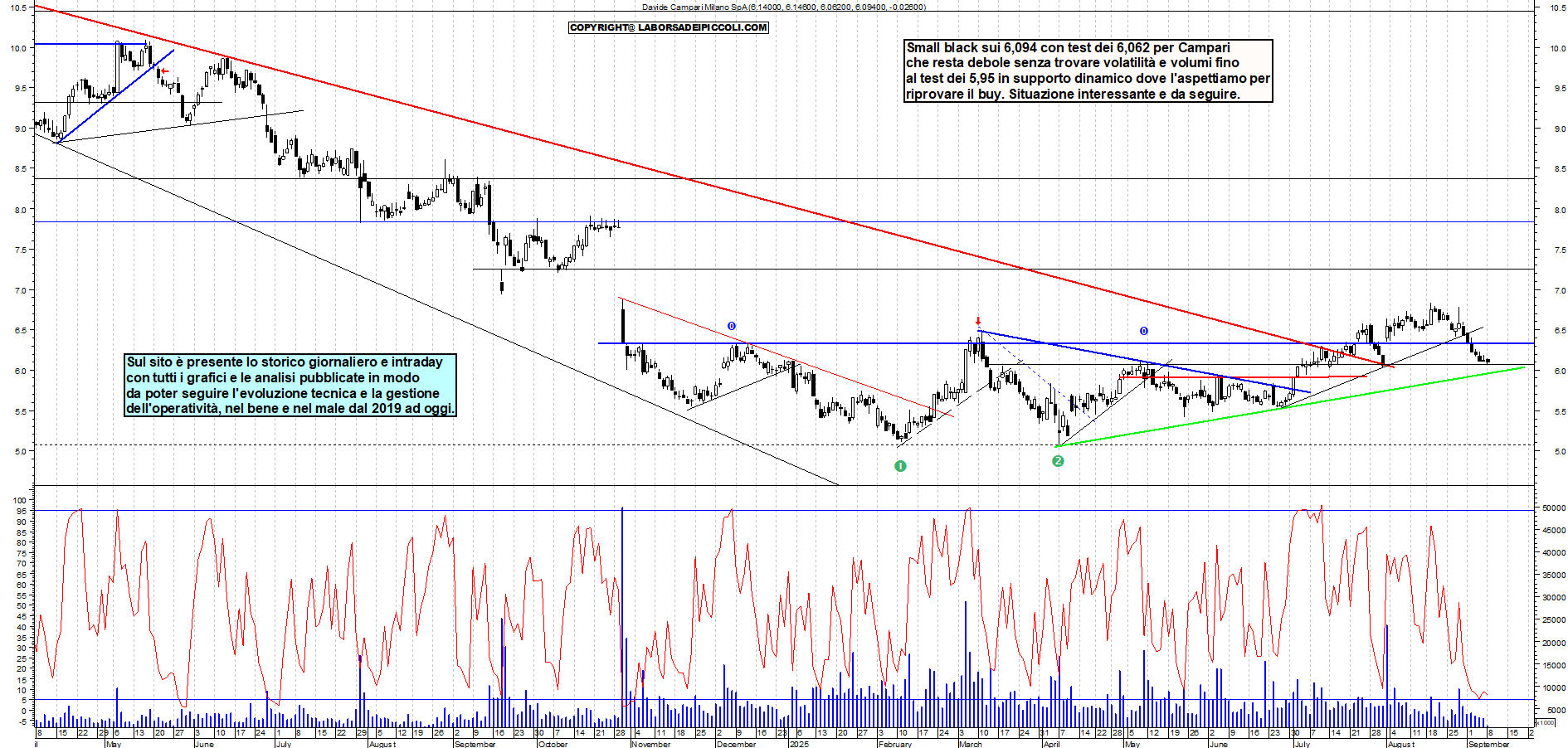Image resolution: width=1568 pixels, height=748 pixels.
Task: Select the 'Small black sui 6,094' commentary box
Action: (1088, 70)
